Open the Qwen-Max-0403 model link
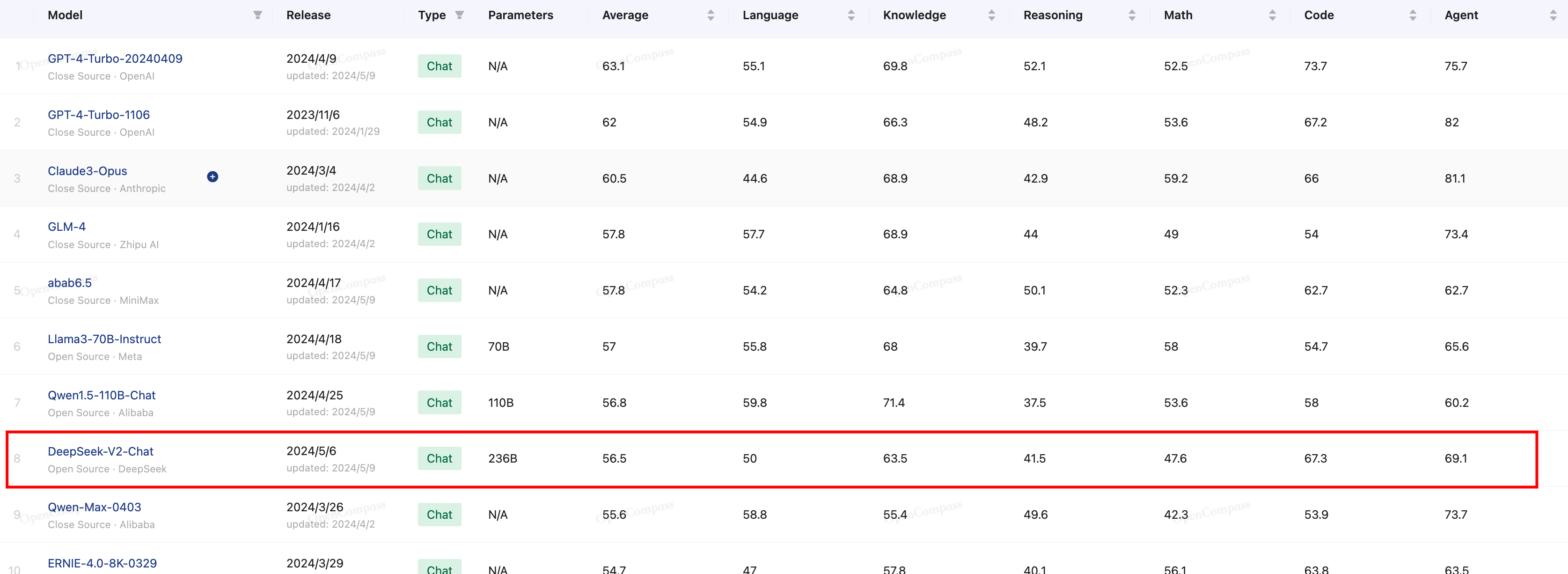Image resolution: width=1568 pixels, height=574 pixels. tap(95, 507)
